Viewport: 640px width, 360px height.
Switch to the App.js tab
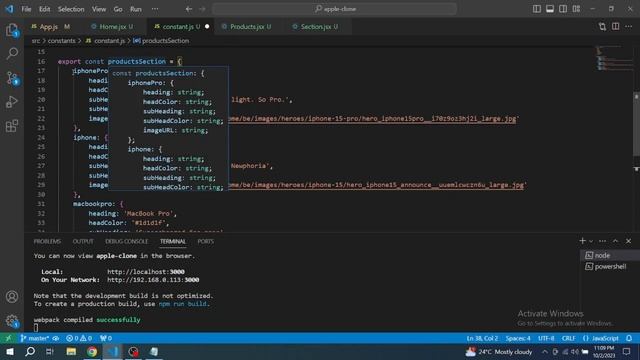click(x=50, y=27)
